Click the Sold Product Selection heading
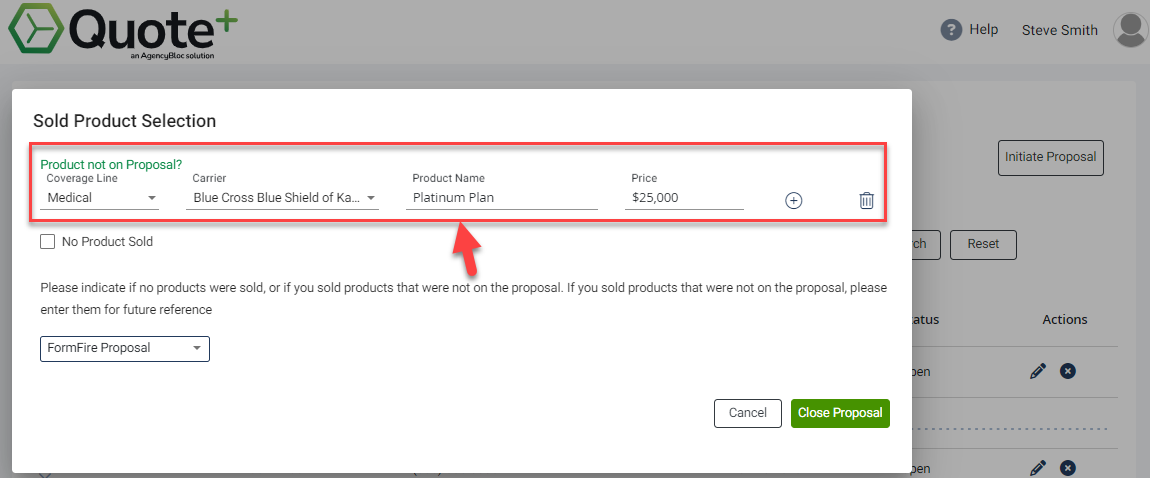The width and height of the screenshot is (1150, 478). coord(125,120)
